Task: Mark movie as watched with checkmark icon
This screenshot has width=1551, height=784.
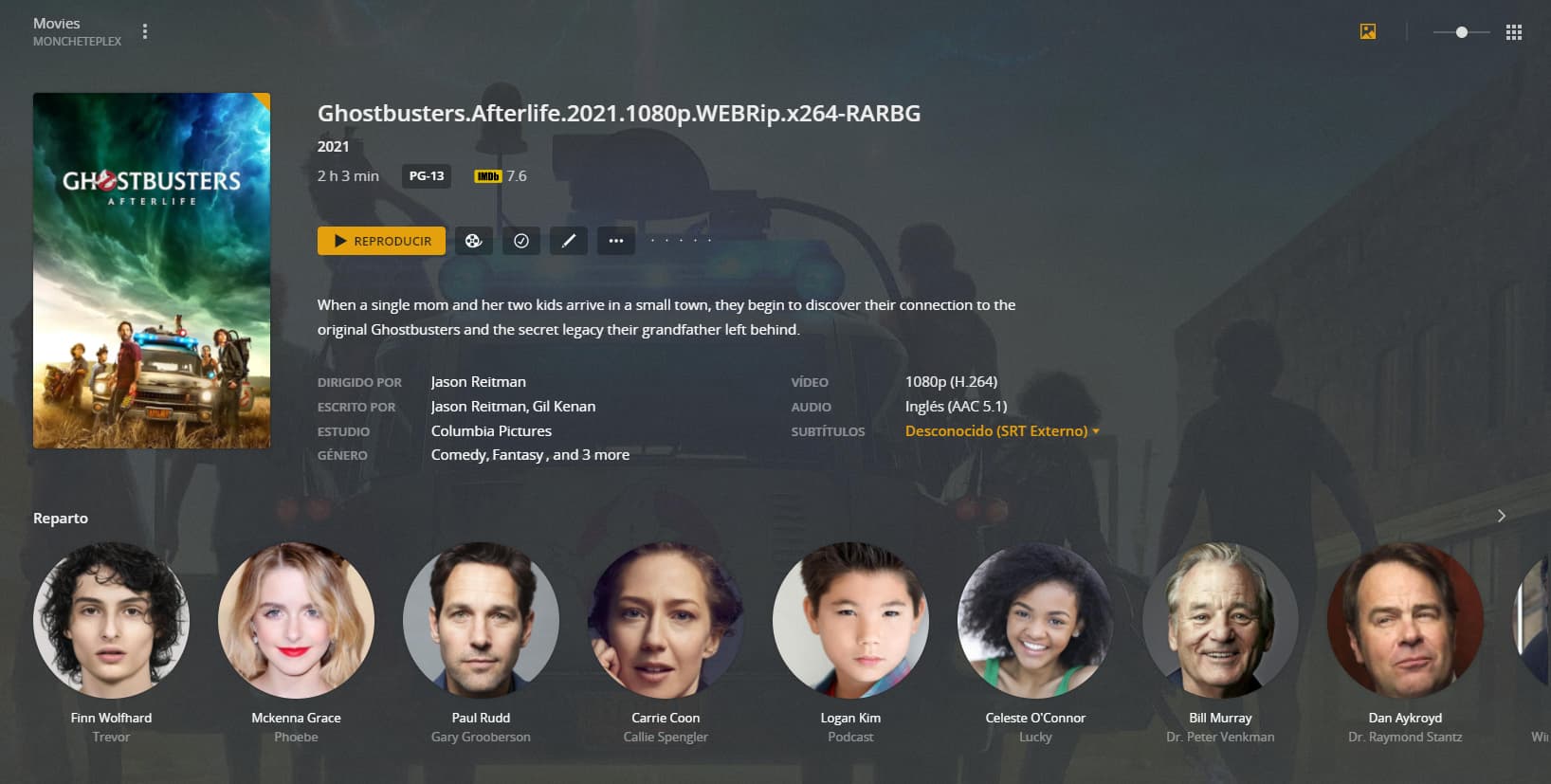Action: pyautogui.click(x=521, y=241)
